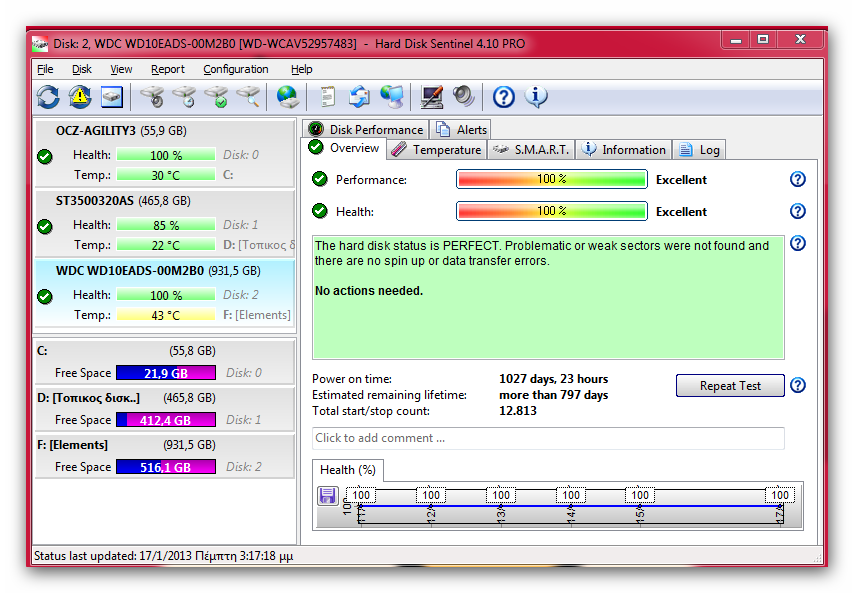Viewport: 854px width, 593px height.
Task: Open the Disk menu
Action: (82, 69)
